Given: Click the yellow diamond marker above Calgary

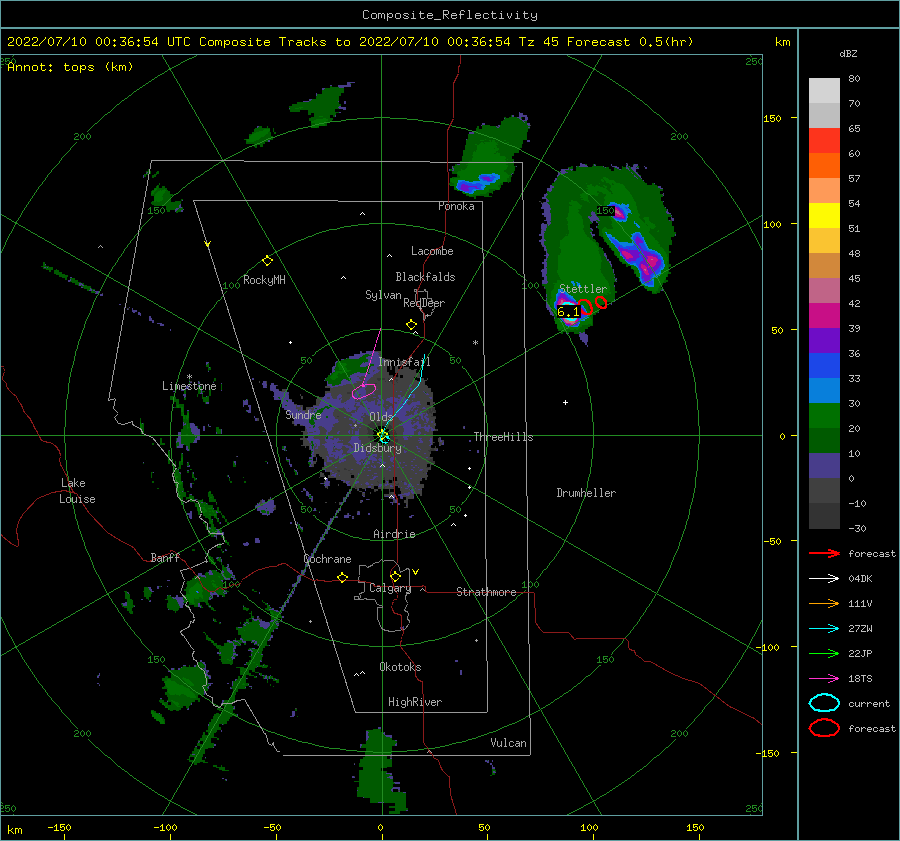Looking at the screenshot, I should coord(395,576).
